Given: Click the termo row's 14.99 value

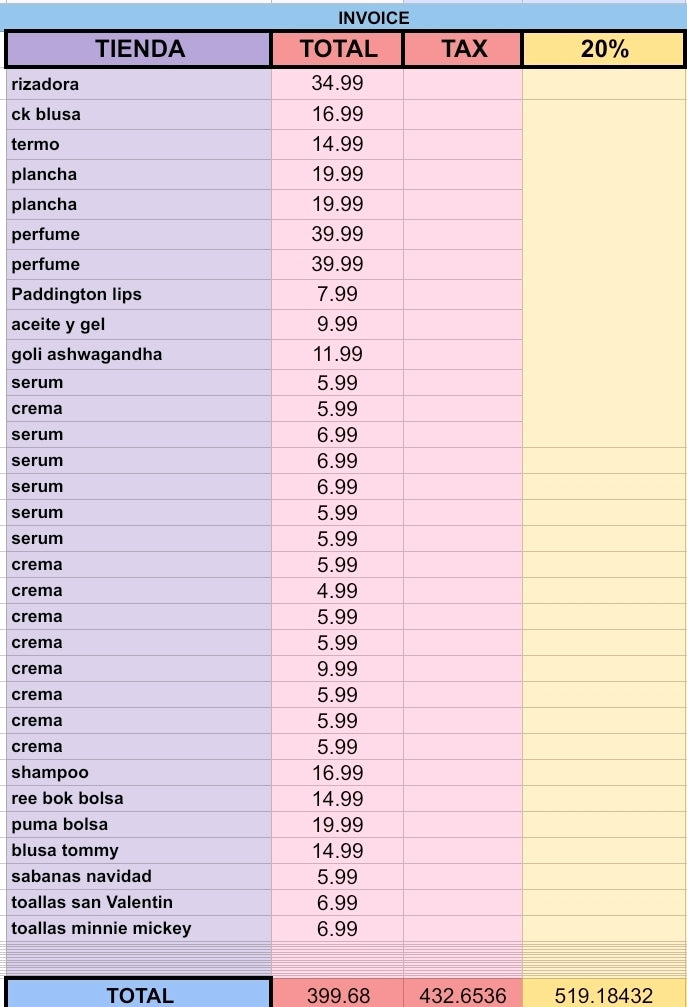Looking at the screenshot, I should 337,144.
